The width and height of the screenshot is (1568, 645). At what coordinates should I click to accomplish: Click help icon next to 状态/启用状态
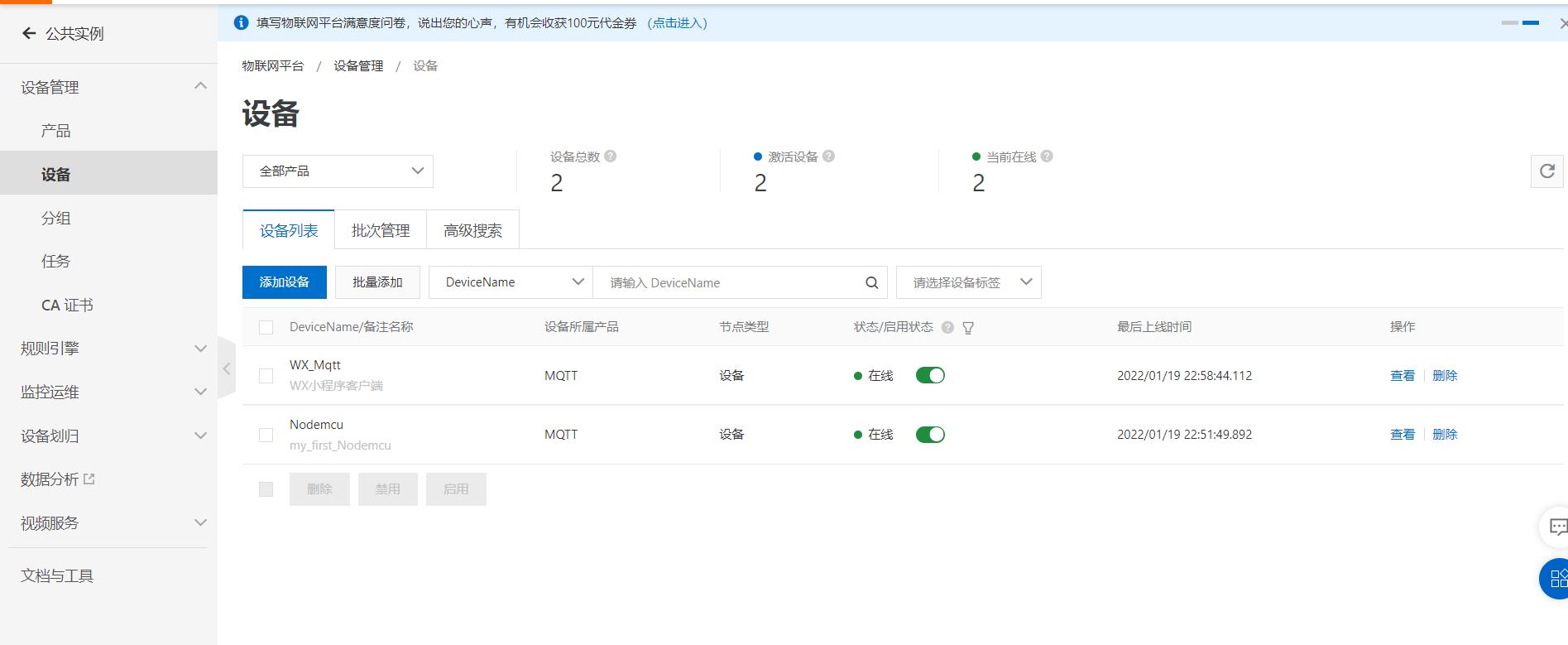pos(947,327)
